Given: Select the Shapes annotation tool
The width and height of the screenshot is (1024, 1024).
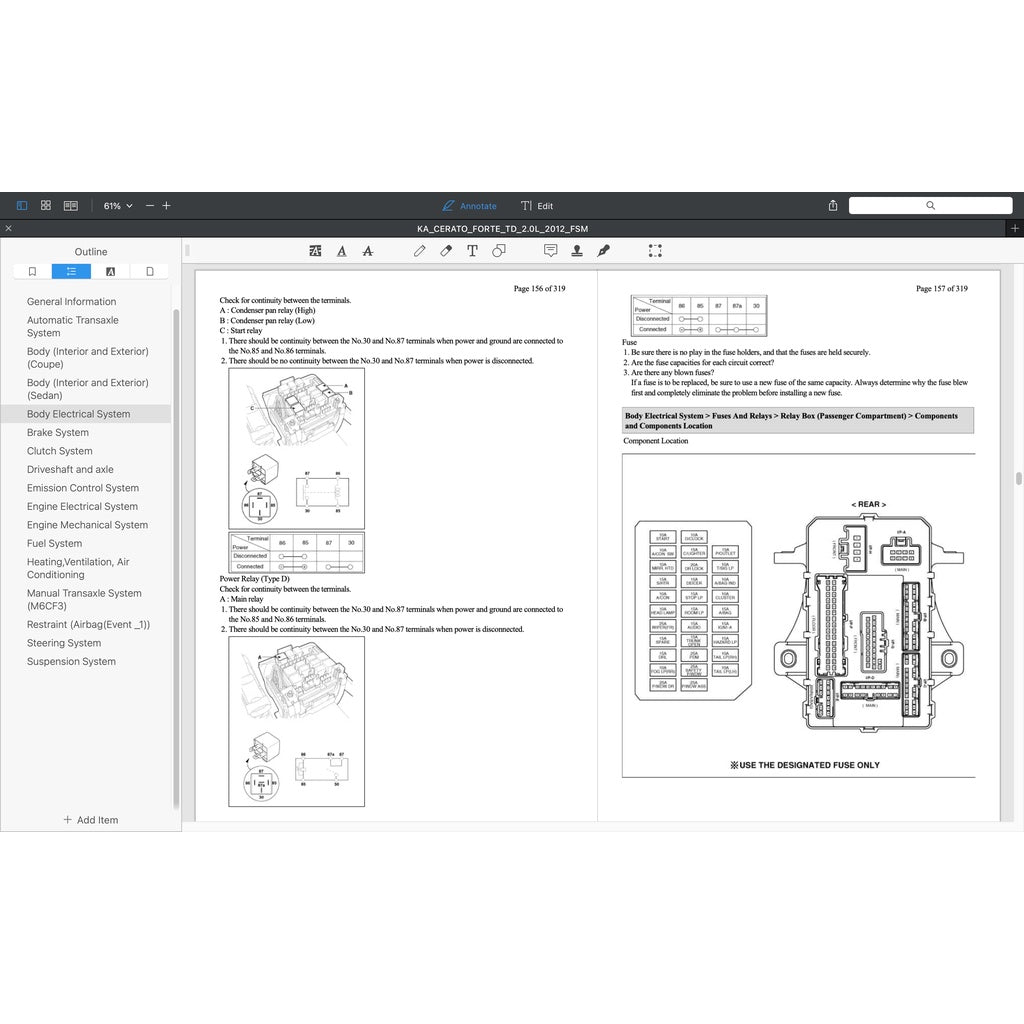Looking at the screenshot, I should 499,250.
